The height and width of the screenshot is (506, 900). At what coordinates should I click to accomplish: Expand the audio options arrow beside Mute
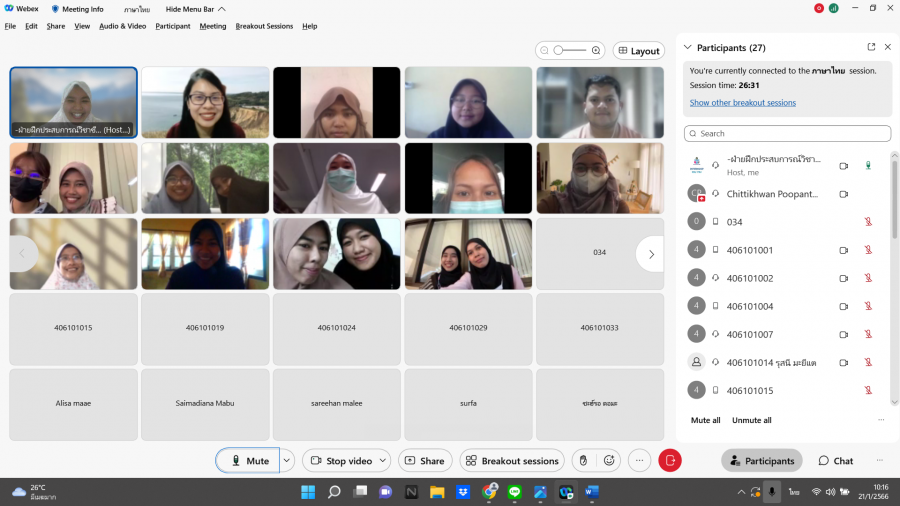[287, 461]
